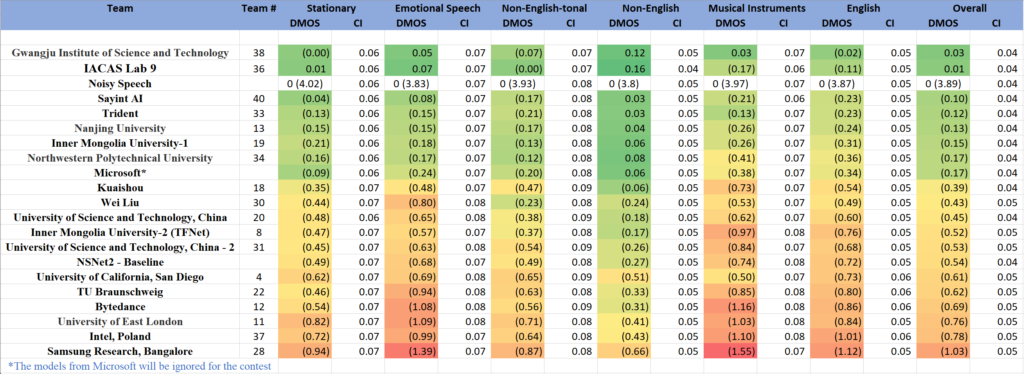Click Samsung Research Overall DMOS (1.03)
The height and width of the screenshot is (374, 1024).
[x=943, y=352]
